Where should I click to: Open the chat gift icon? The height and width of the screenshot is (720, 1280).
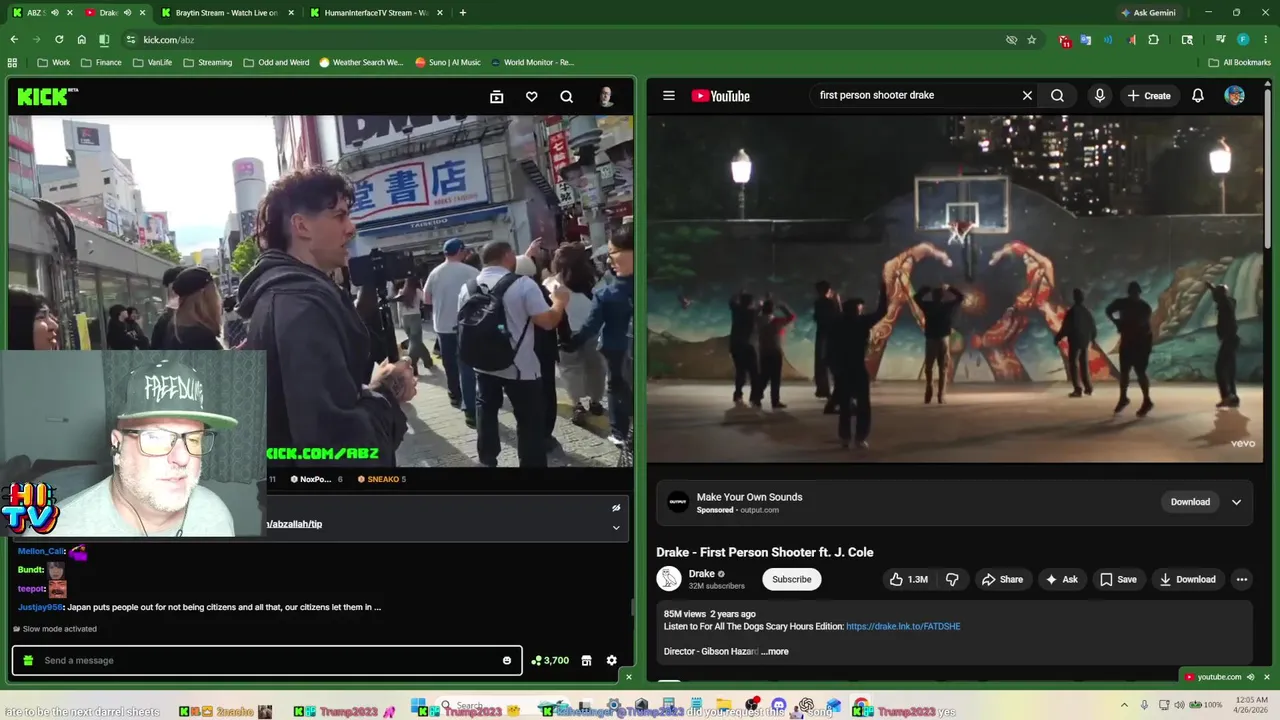click(x=28, y=660)
